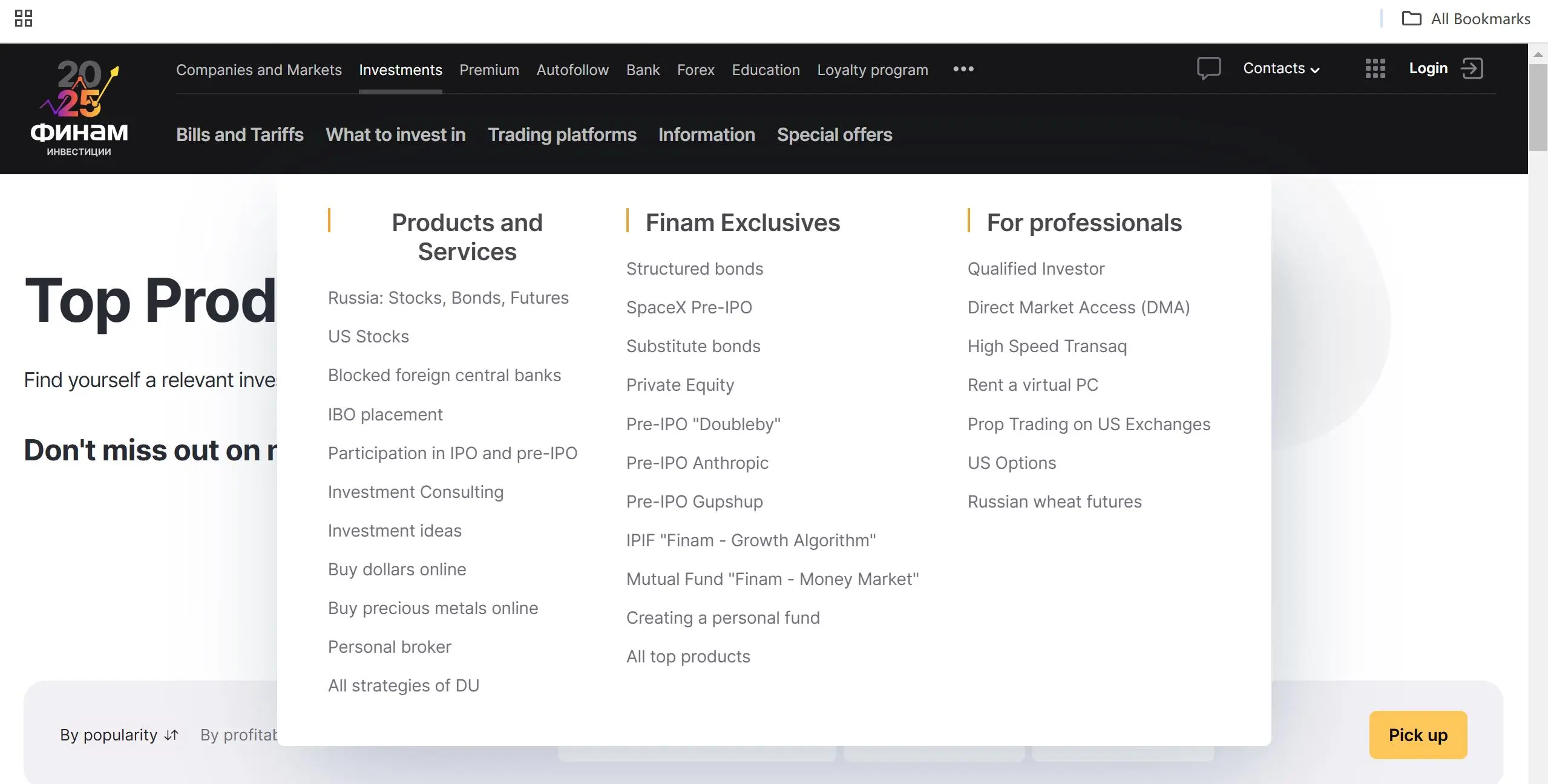
Task: Open Blocked foreign central banks link
Action: pos(445,375)
